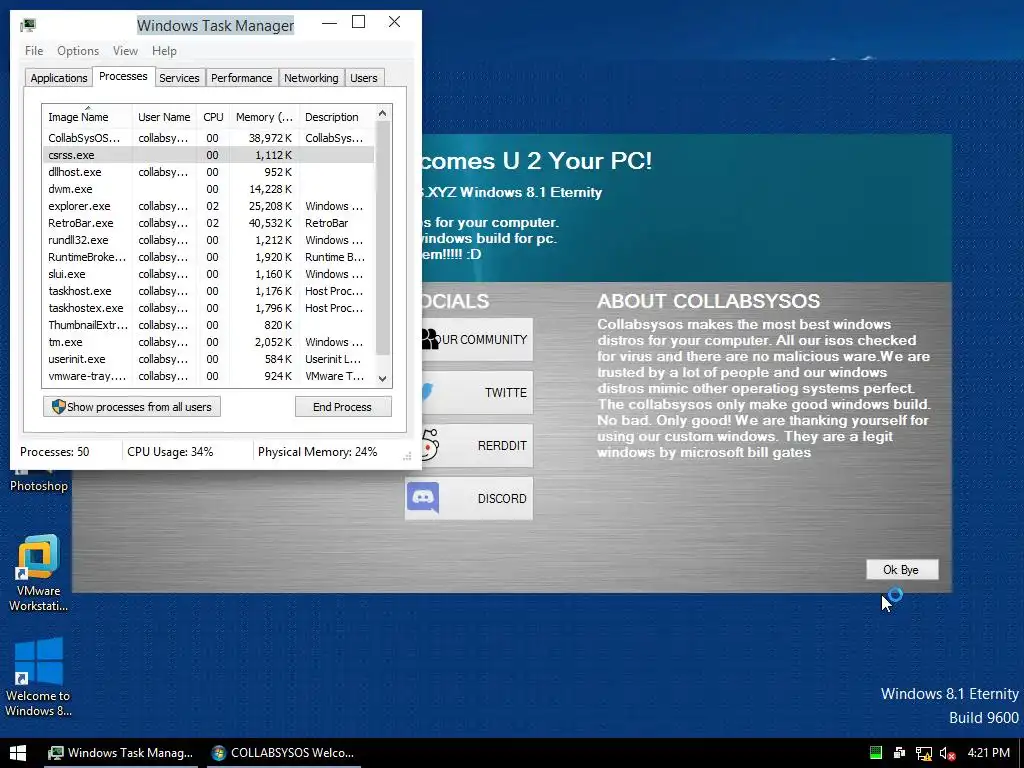Click the Windows Task Manager taskbar button
This screenshot has width=1024, height=768.
pyautogui.click(x=121, y=753)
